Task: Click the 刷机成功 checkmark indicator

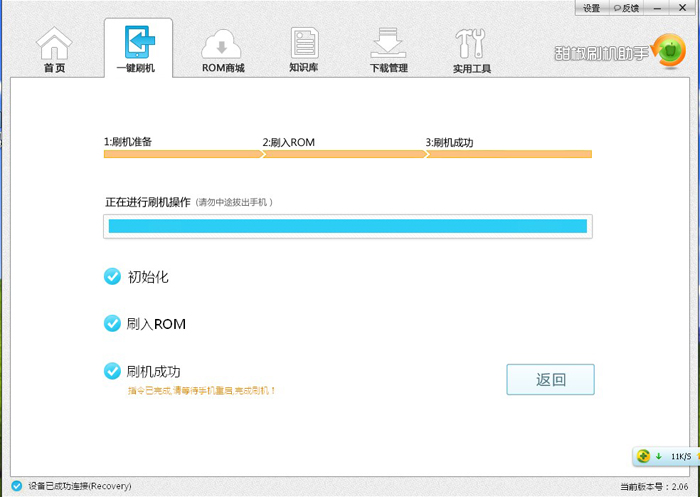Action: pyautogui.click(x=112, y=371)
